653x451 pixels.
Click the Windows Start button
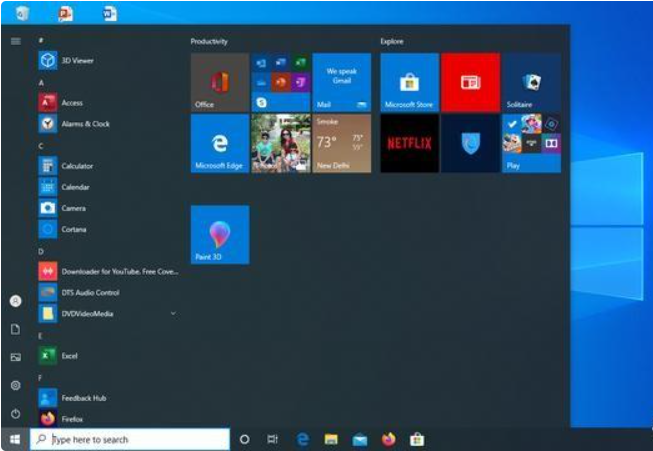[15, 439]
